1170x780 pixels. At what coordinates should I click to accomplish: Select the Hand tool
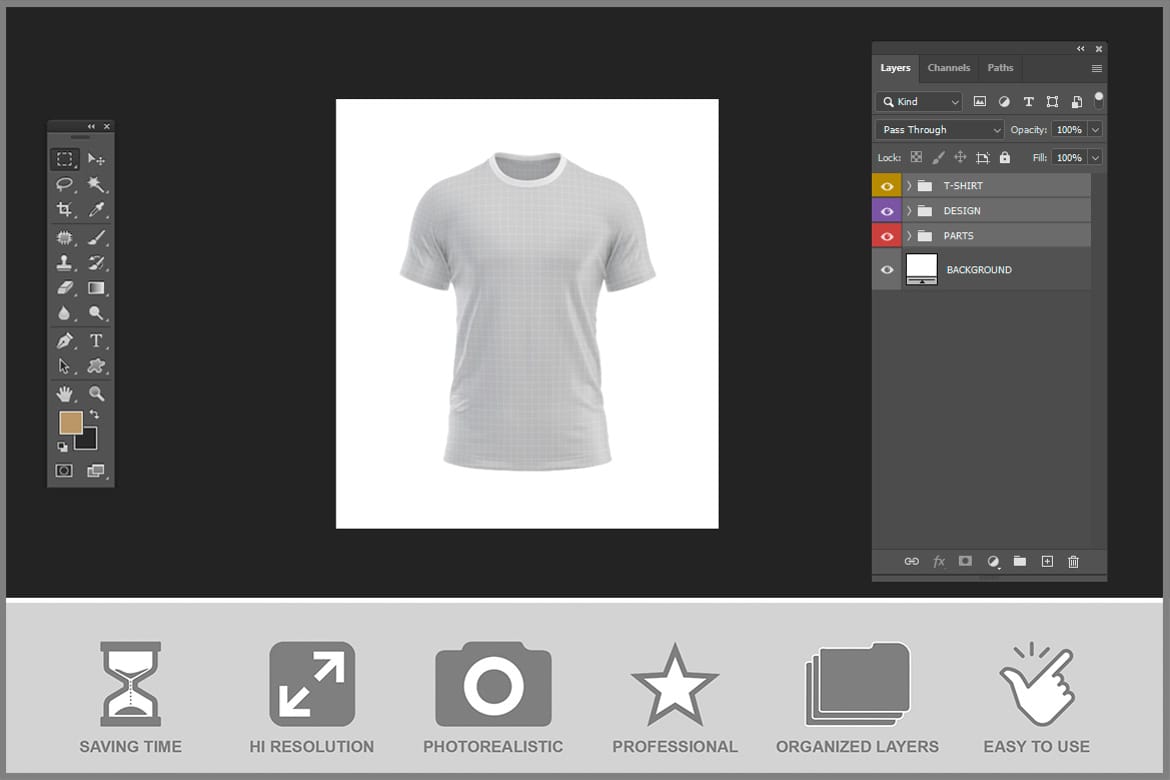[65, 393]
